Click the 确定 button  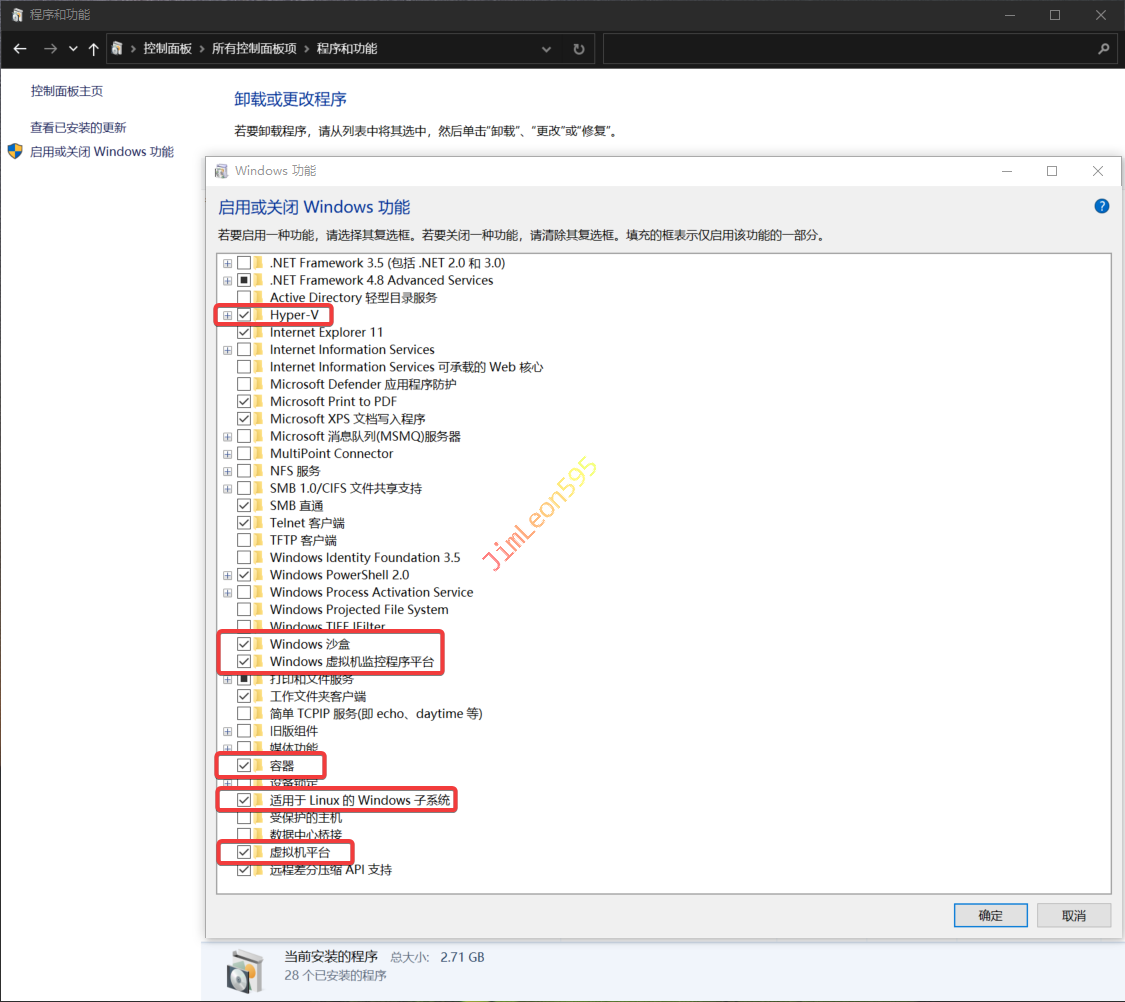[990, 915]
